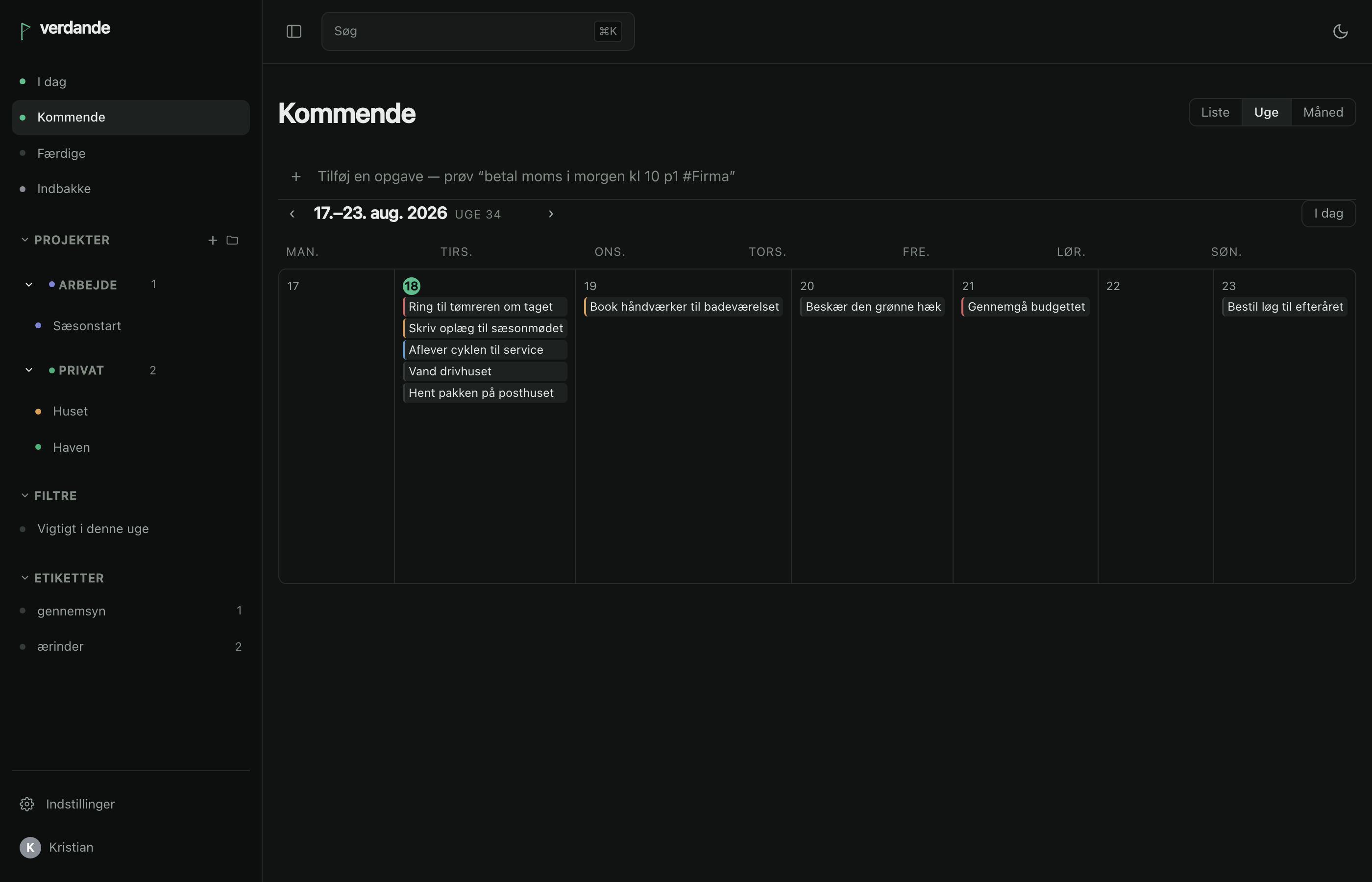Click the verdande app name
The width and height of the screenshot is (1372, 882).
pyautogui.click(x=75, y=28)
